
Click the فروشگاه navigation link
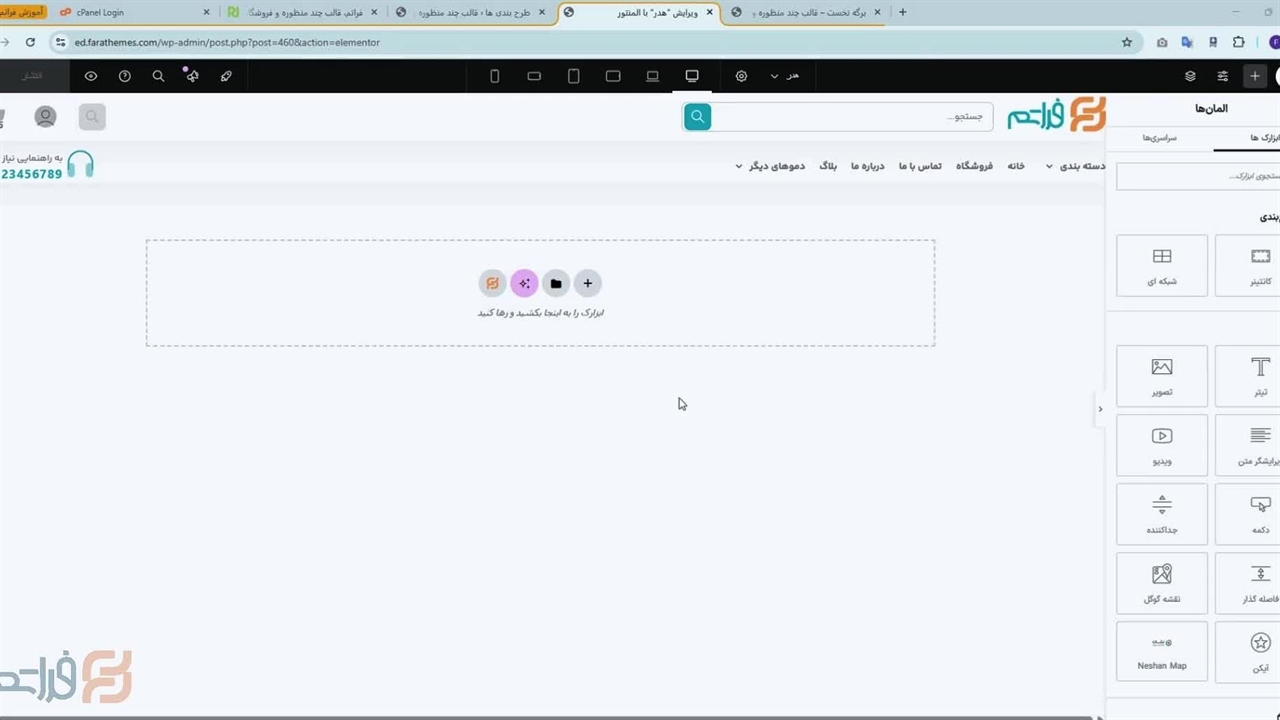974,166
